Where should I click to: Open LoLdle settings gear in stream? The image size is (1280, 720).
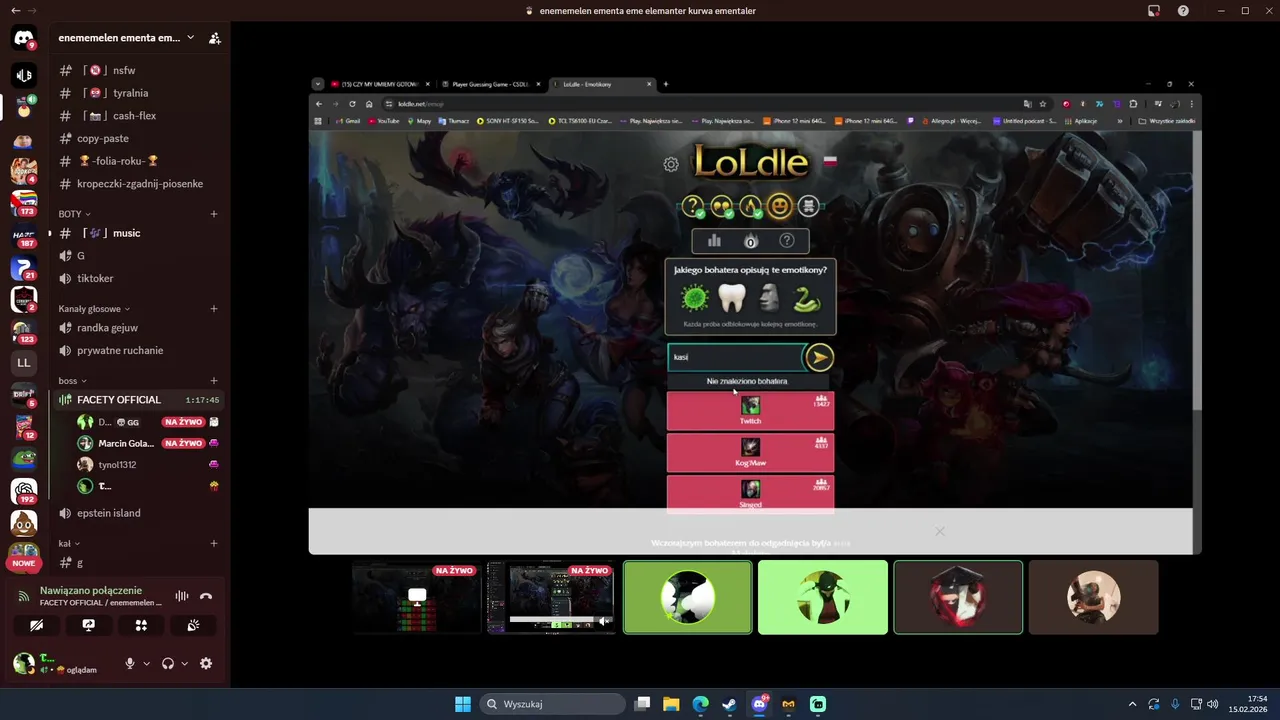click(671, 164)
